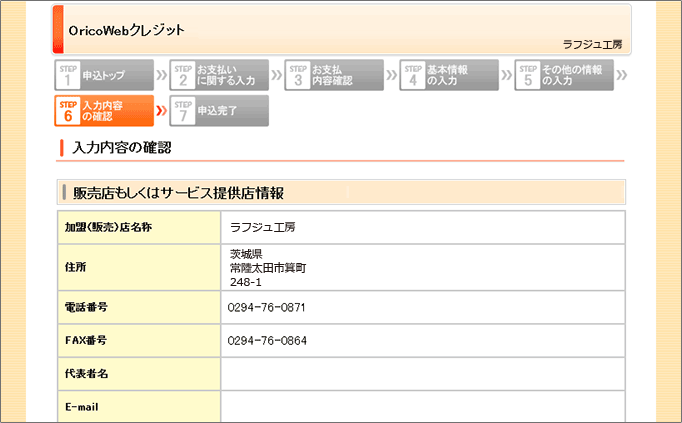The image size is (682, 423).
Task: Click the red arrow between Step 6 and 7
Action: click(162, 111)
